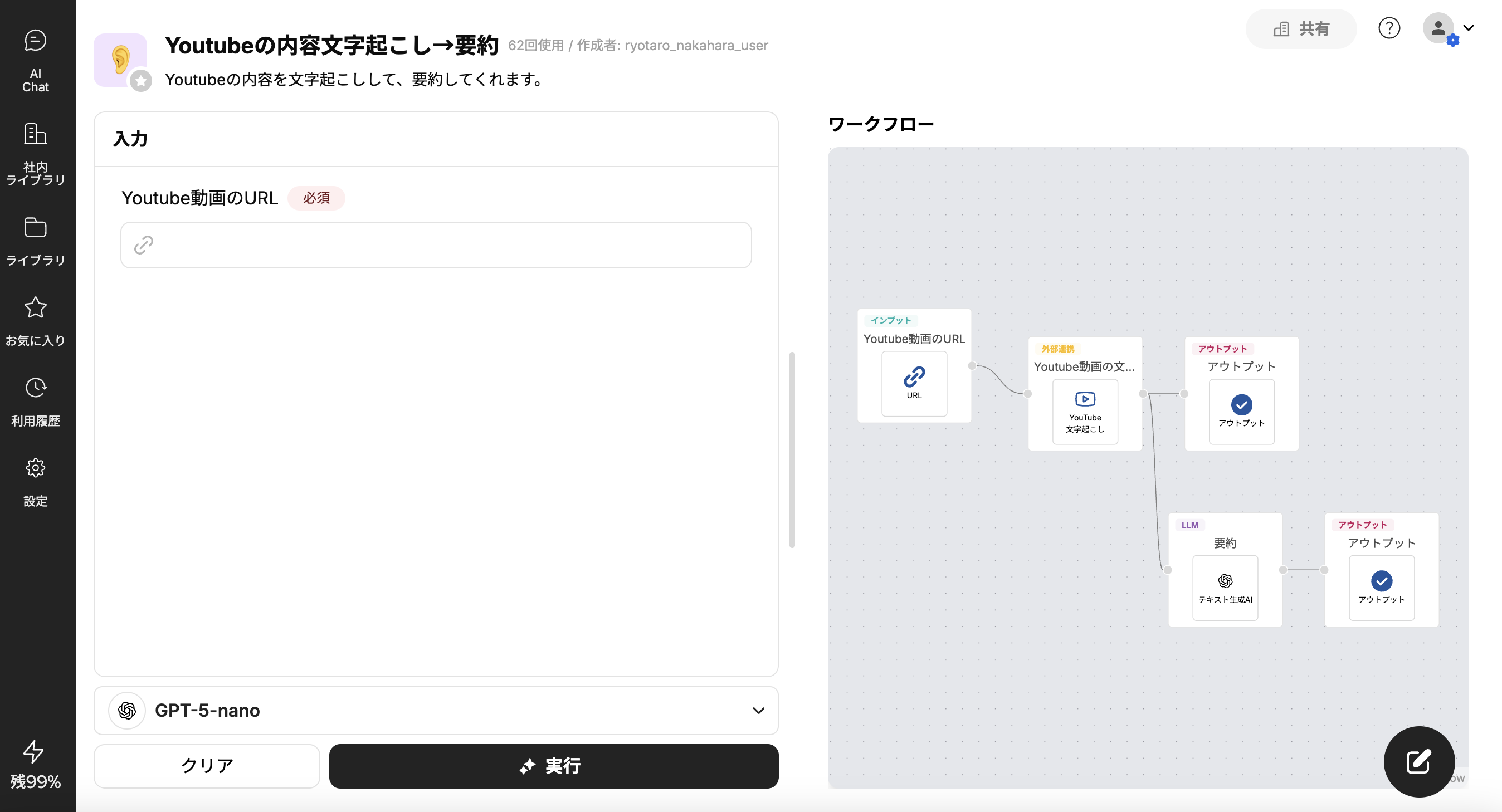1502x812 pixels.
Task: Click the URL link node icon
Action: [914, 383]
